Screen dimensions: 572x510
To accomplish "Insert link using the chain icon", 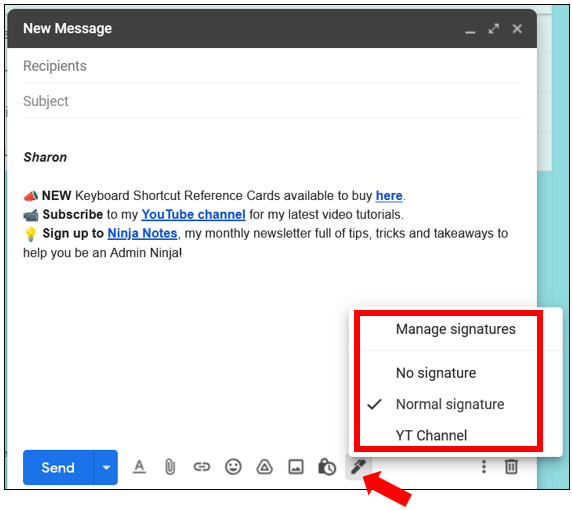I will tap(201, 467).
